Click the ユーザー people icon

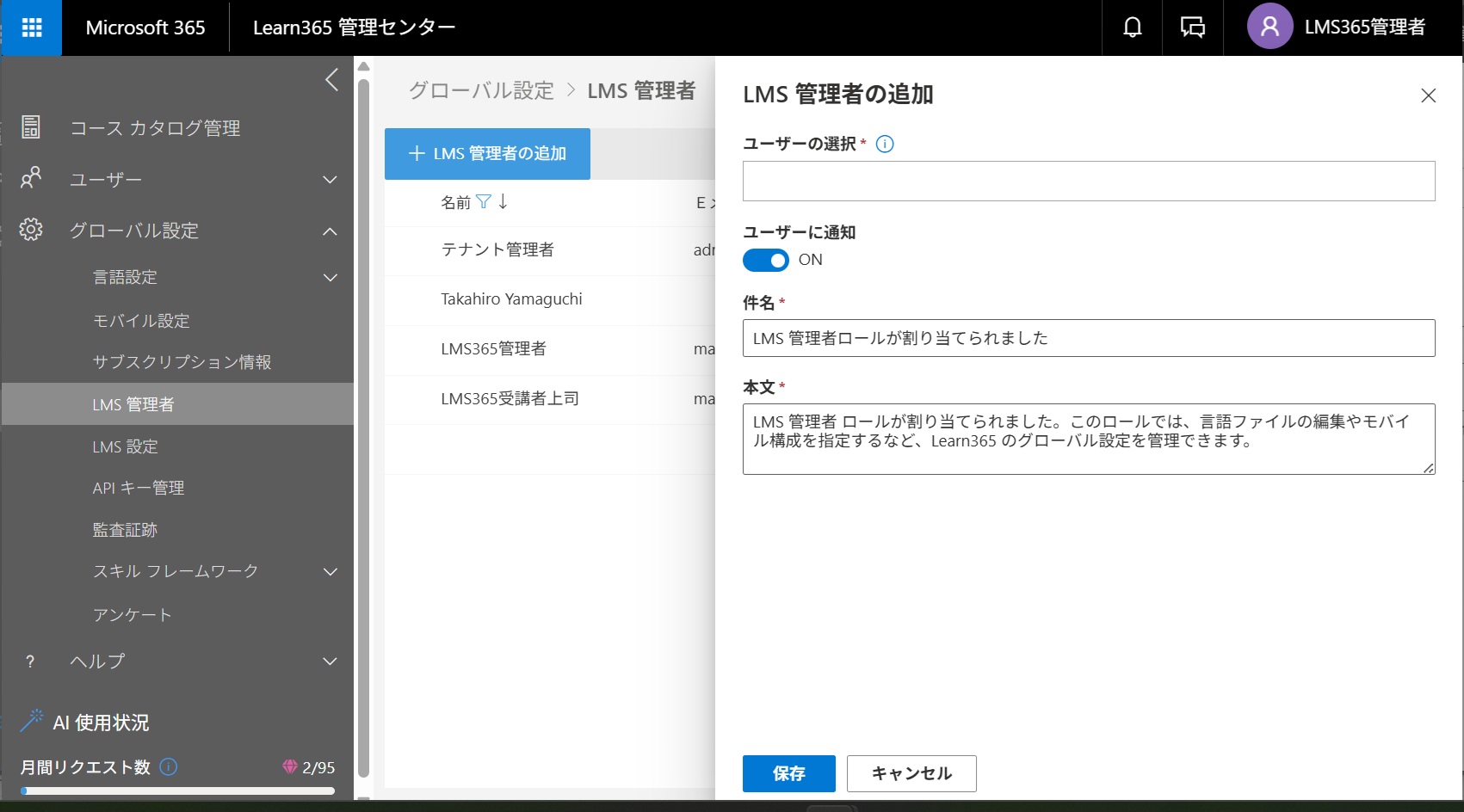coord(31,178)
